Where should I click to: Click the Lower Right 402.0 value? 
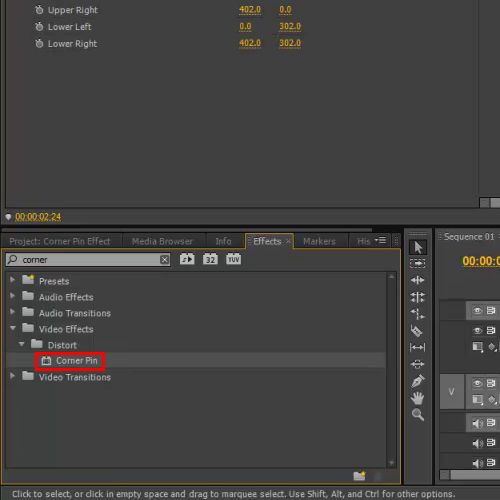pos(250,43)
